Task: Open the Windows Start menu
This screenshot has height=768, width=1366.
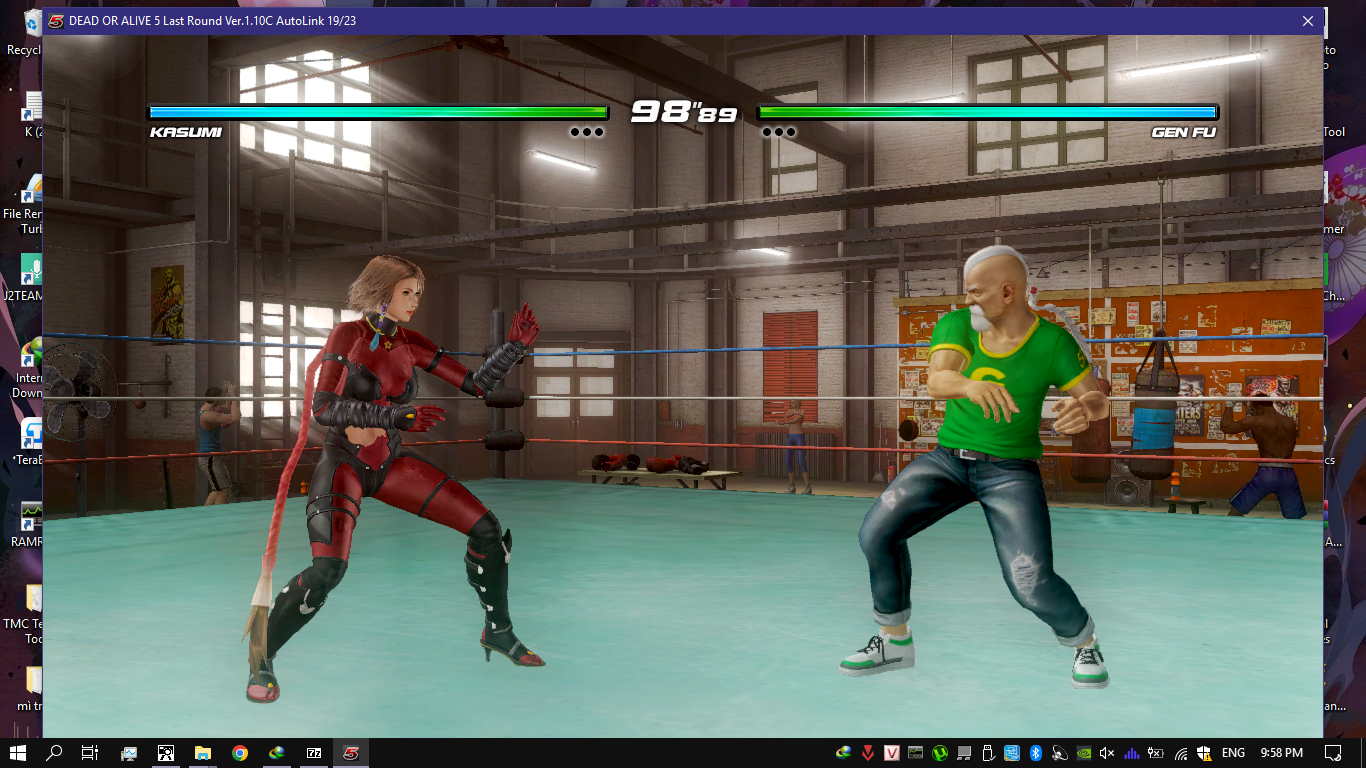Action: pyautogui.click(x=18, y=753)
